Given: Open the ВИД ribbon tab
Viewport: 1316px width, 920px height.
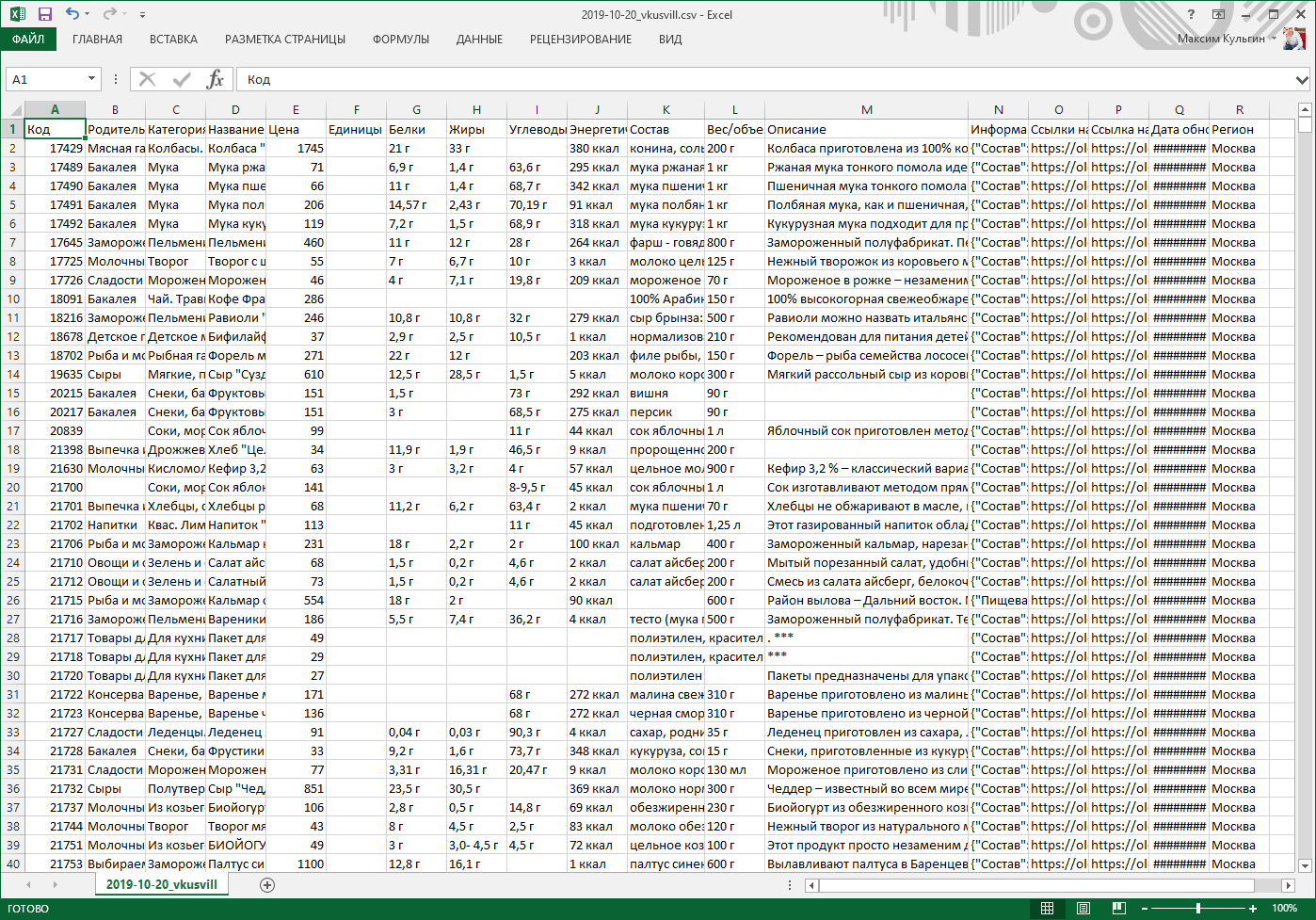Looking at the screenshot, I should click(x=670, y=40).
